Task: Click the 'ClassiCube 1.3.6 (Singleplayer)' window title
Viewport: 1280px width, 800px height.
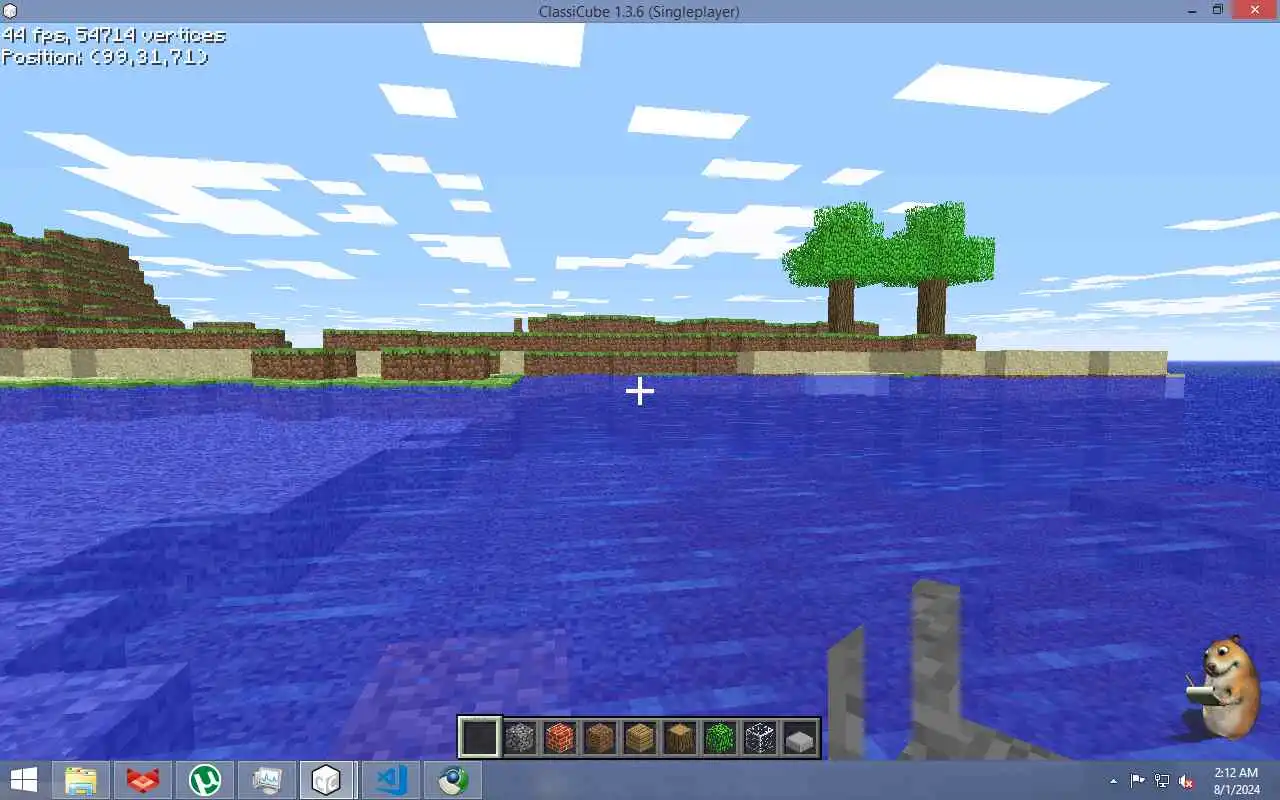Action: (639, 11)
